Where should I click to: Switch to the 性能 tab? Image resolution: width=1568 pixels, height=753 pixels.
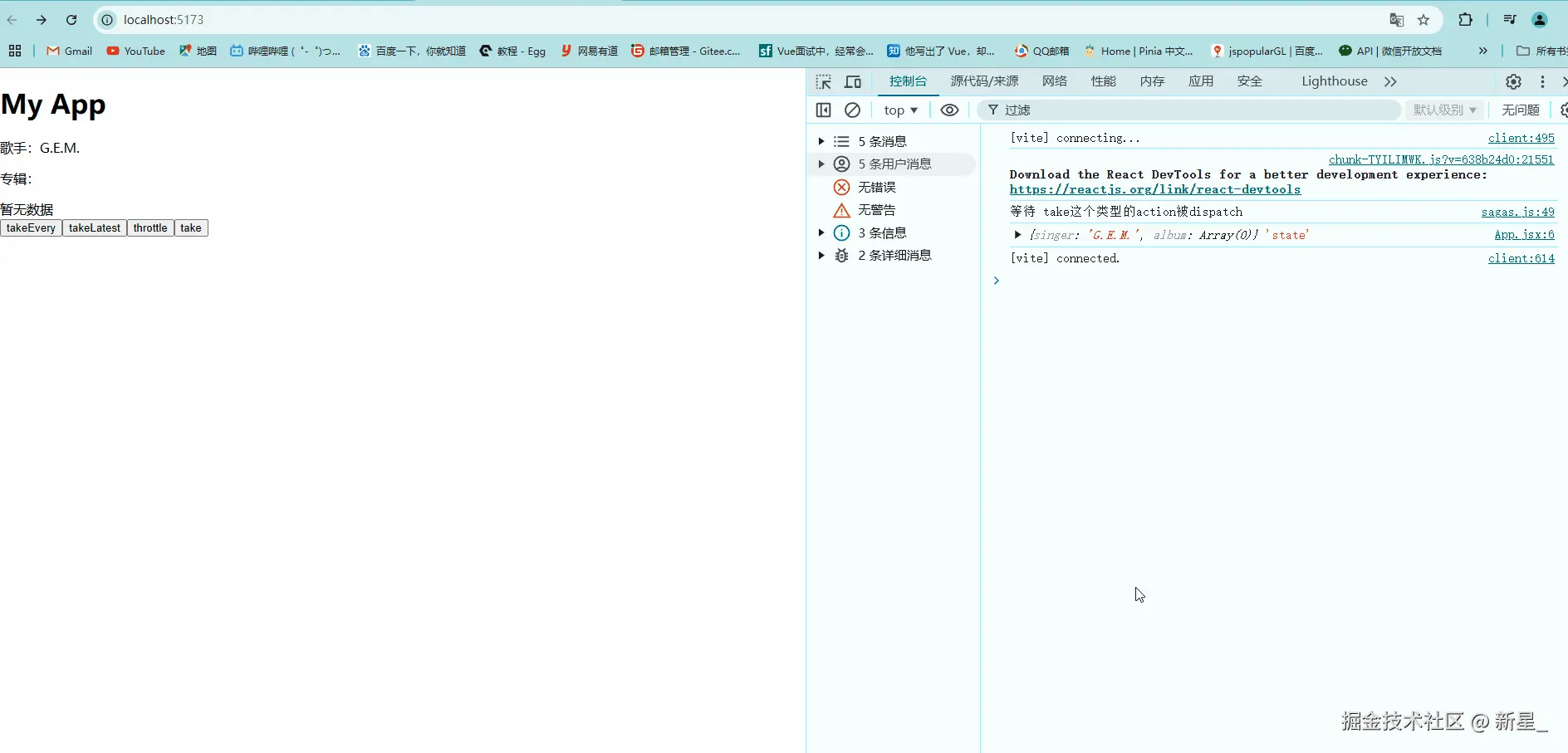tap(1104, 81)
